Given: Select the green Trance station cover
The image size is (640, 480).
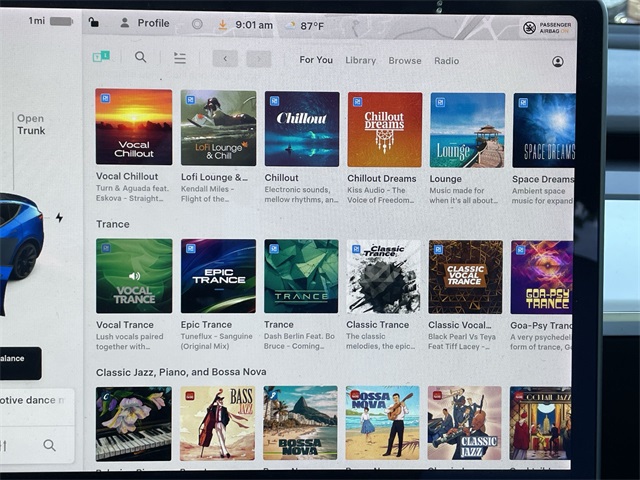Looking at the screenshot, I should click(x=301, y=277).
